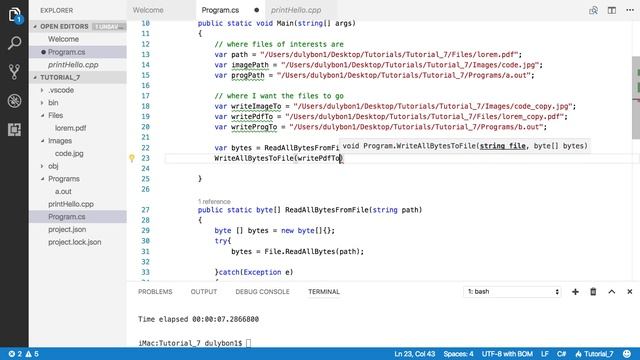Click the warnings count in status bar
The width and height of the screenshot is (640, 360).
pos(32,354)
